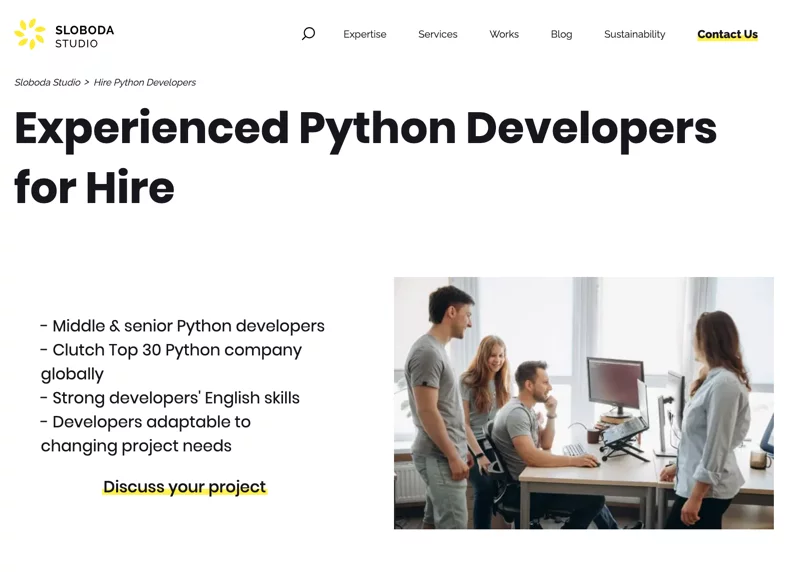Screen dimensions: 798x582
Task: Follow the Sloboda Studio breadcrumb link
Action: coord(47,82)
